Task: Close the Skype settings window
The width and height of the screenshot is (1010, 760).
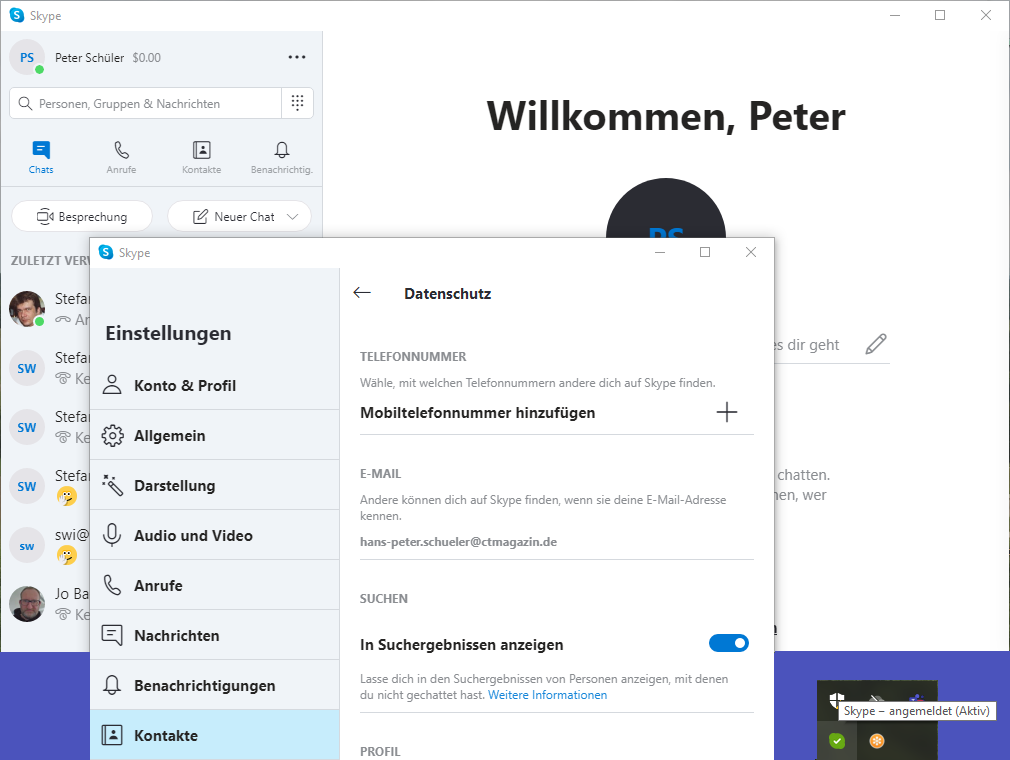Action: (750, 252)
